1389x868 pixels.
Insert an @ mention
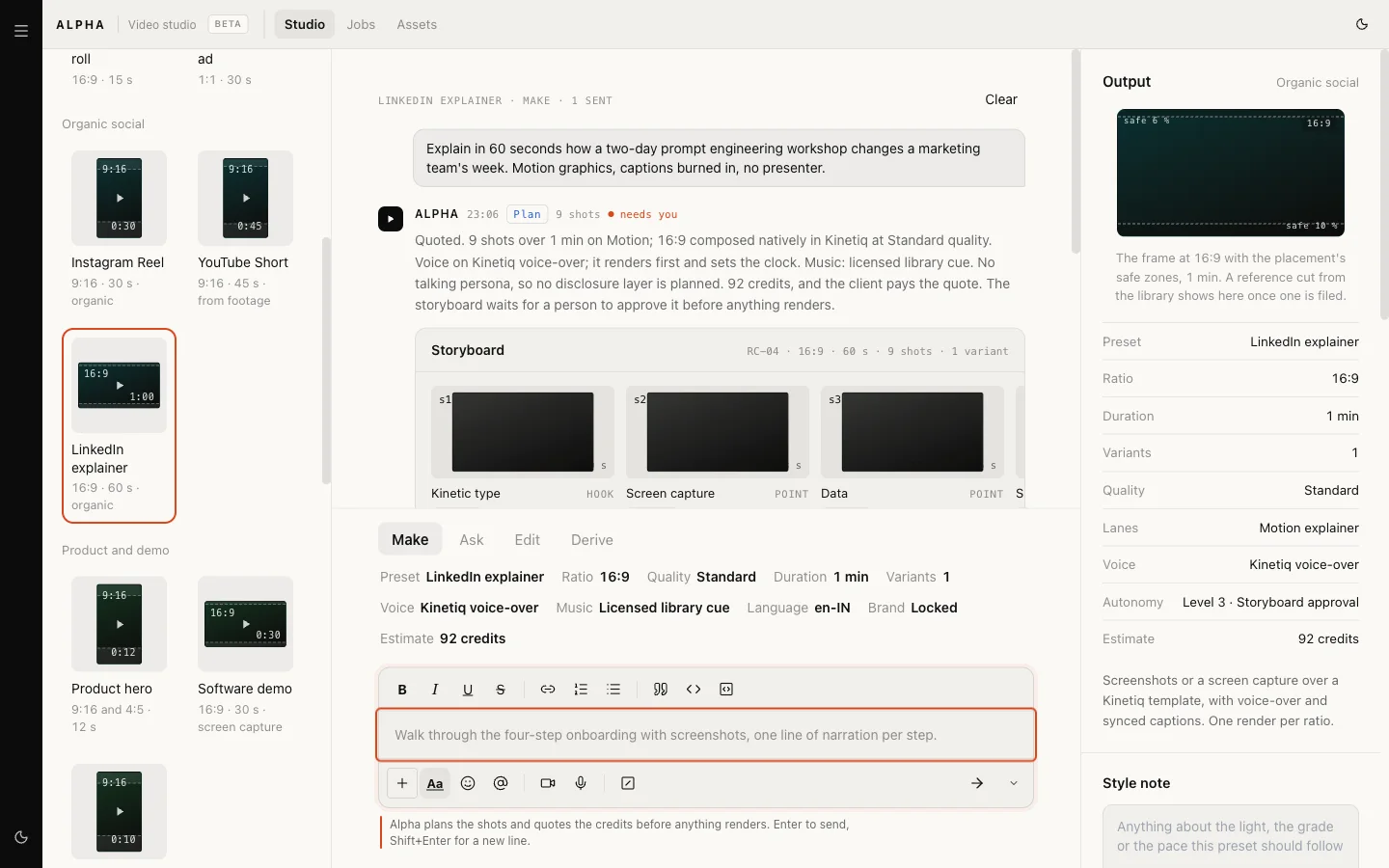pyautogui.click(x=501, y=783)
